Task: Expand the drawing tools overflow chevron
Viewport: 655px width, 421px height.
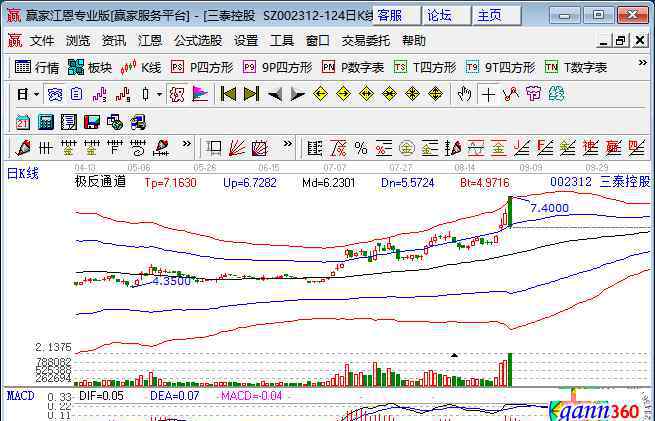Action: 186,144
